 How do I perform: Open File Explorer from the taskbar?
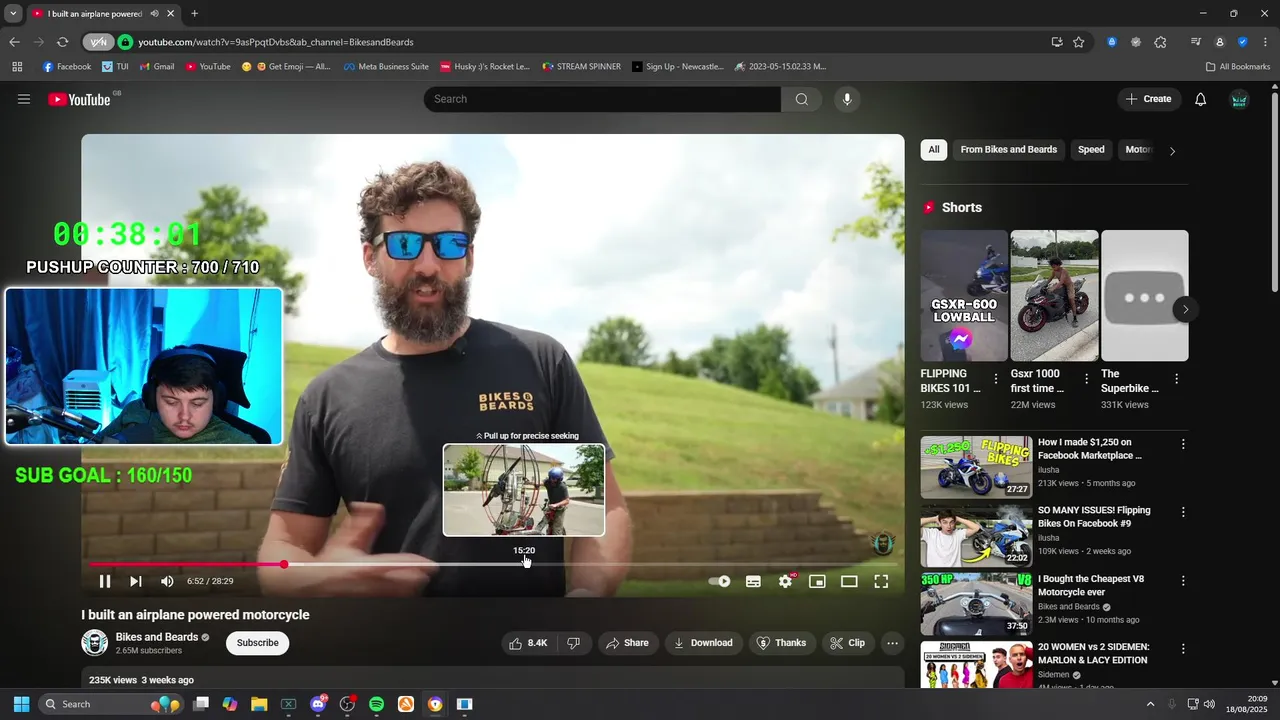[x=259, y=704]
